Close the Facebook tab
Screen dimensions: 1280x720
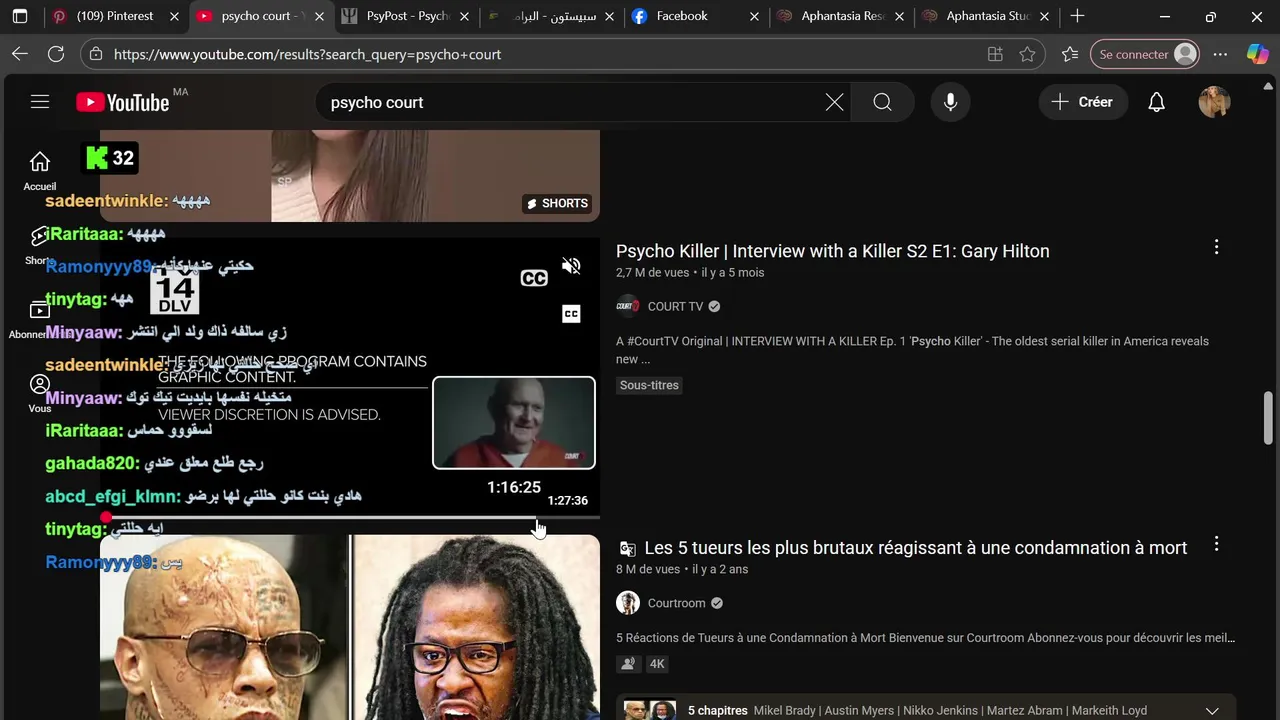(754, 16)
